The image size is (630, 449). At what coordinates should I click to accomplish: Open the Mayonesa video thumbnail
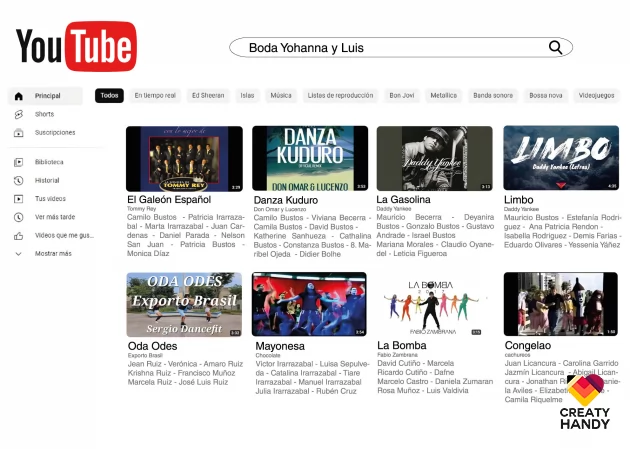pyautogui.click(x=309, y=304)
